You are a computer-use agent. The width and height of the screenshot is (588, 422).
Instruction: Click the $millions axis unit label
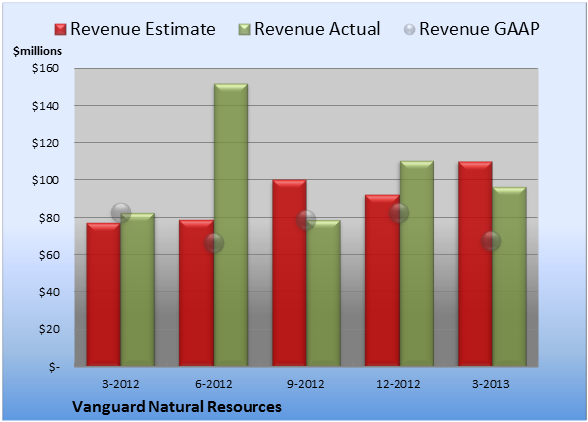click(x=37, y=51)
